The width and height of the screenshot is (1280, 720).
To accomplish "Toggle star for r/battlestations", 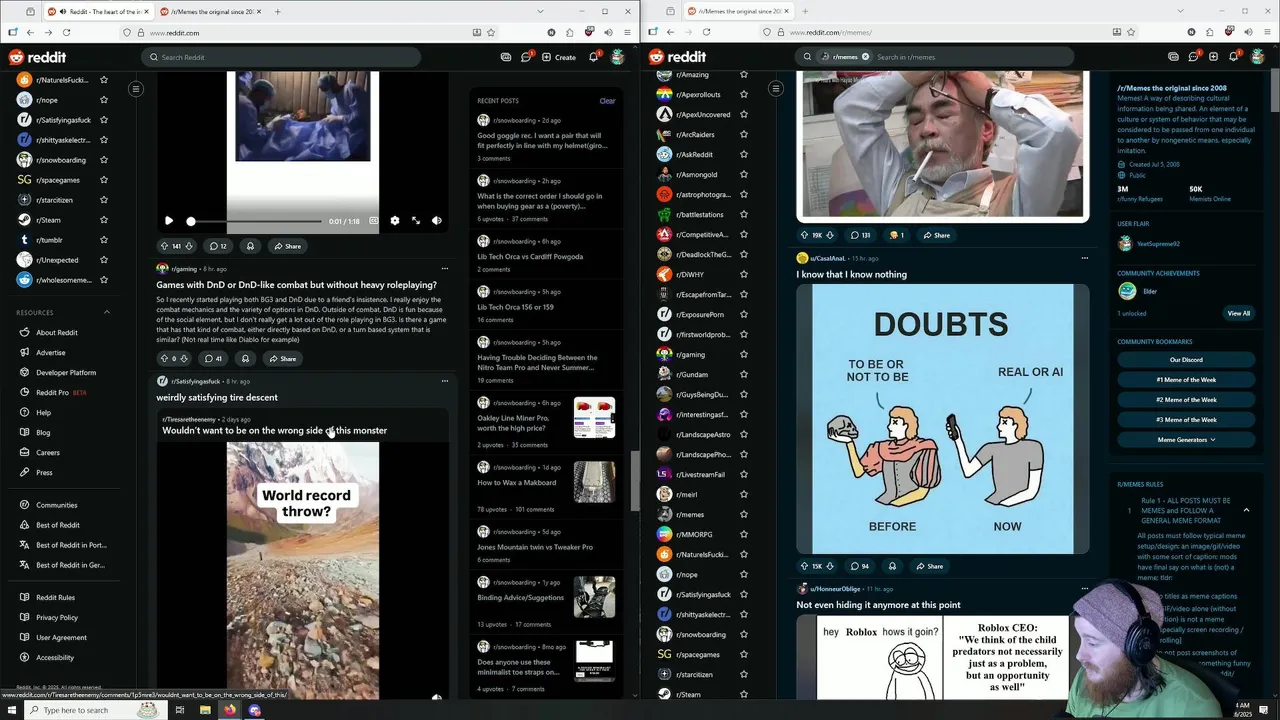I will pos(743,215).
